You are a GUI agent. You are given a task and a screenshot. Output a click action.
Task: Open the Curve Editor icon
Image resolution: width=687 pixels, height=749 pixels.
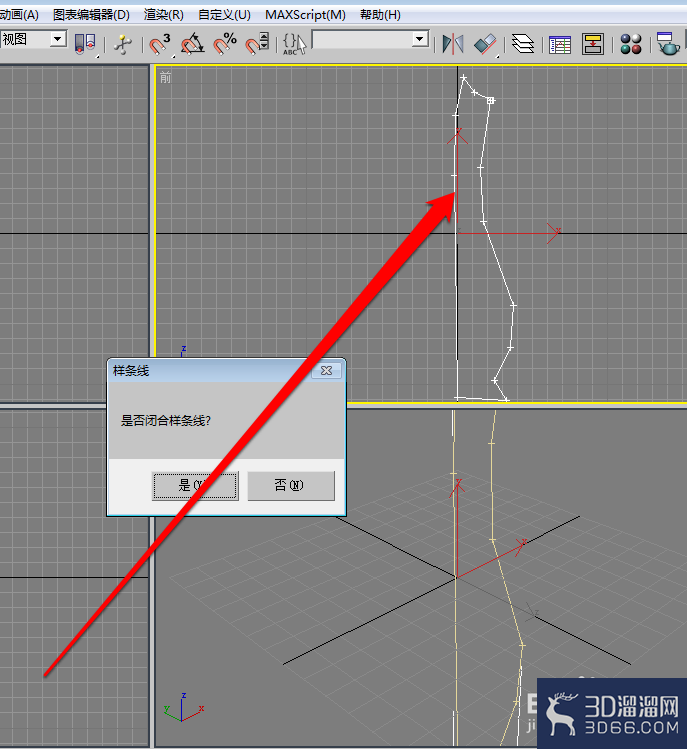(560, 44)
